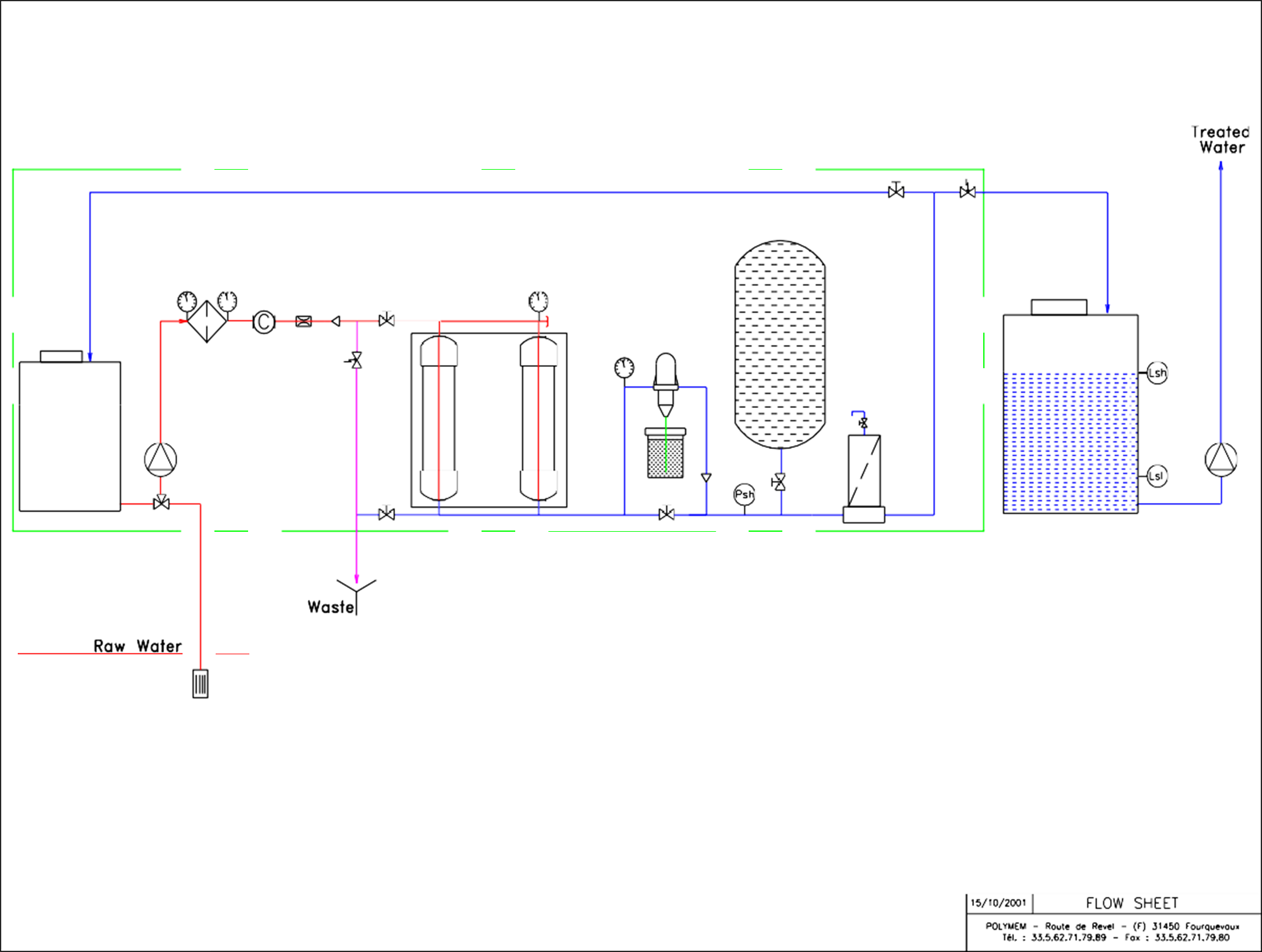Click valve on blue line left of module skid

[x=387, y=513]
